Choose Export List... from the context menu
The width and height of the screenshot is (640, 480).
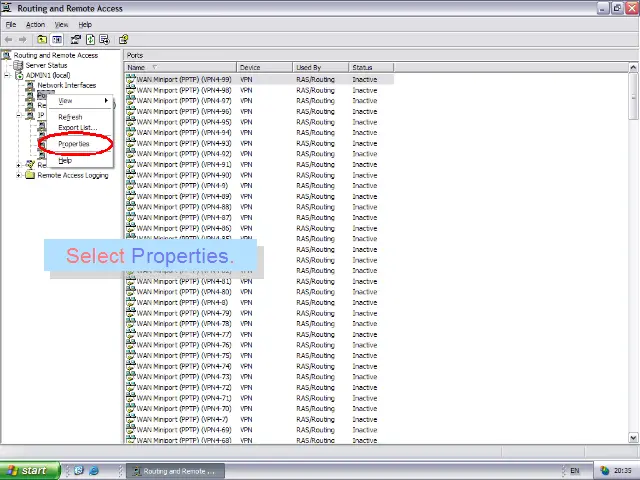click(x=80, y=128)
